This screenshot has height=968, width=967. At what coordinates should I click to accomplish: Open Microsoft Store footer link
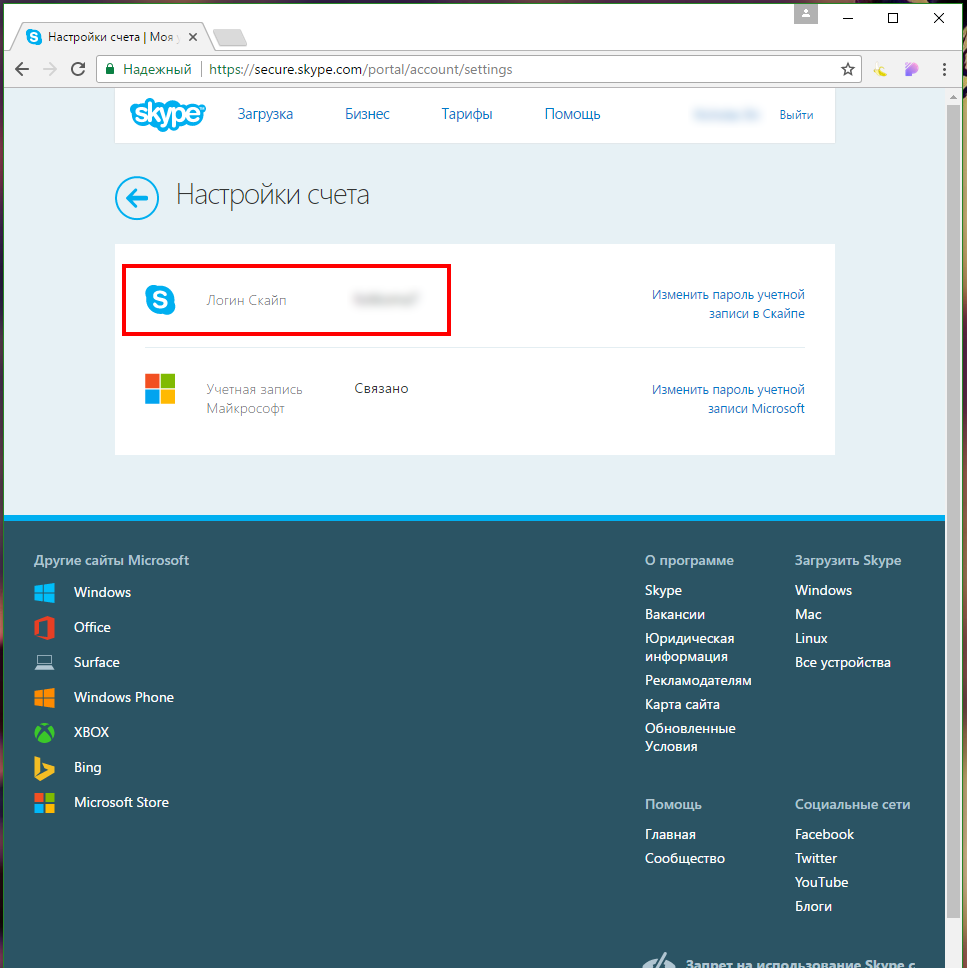tap(121, 803)
